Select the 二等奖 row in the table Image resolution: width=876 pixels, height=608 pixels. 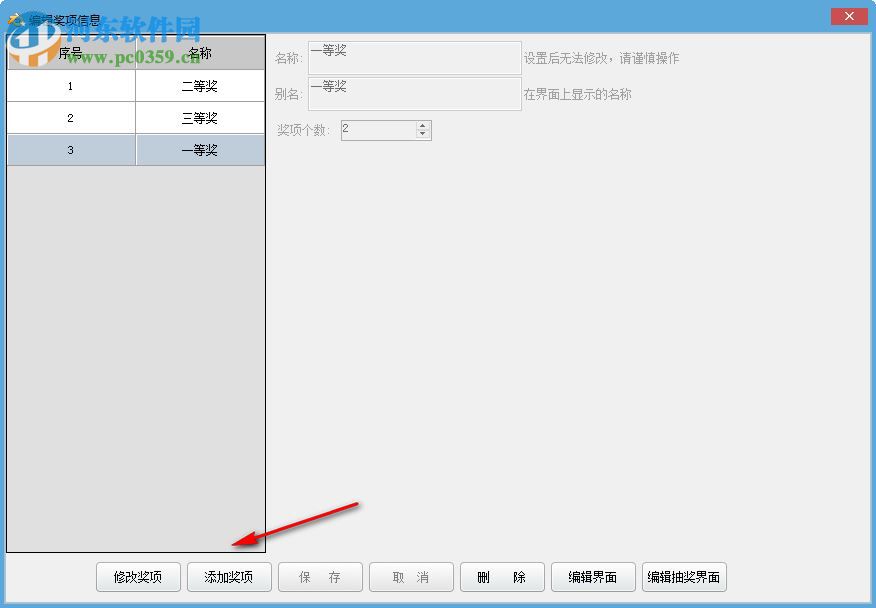point(199,85)
